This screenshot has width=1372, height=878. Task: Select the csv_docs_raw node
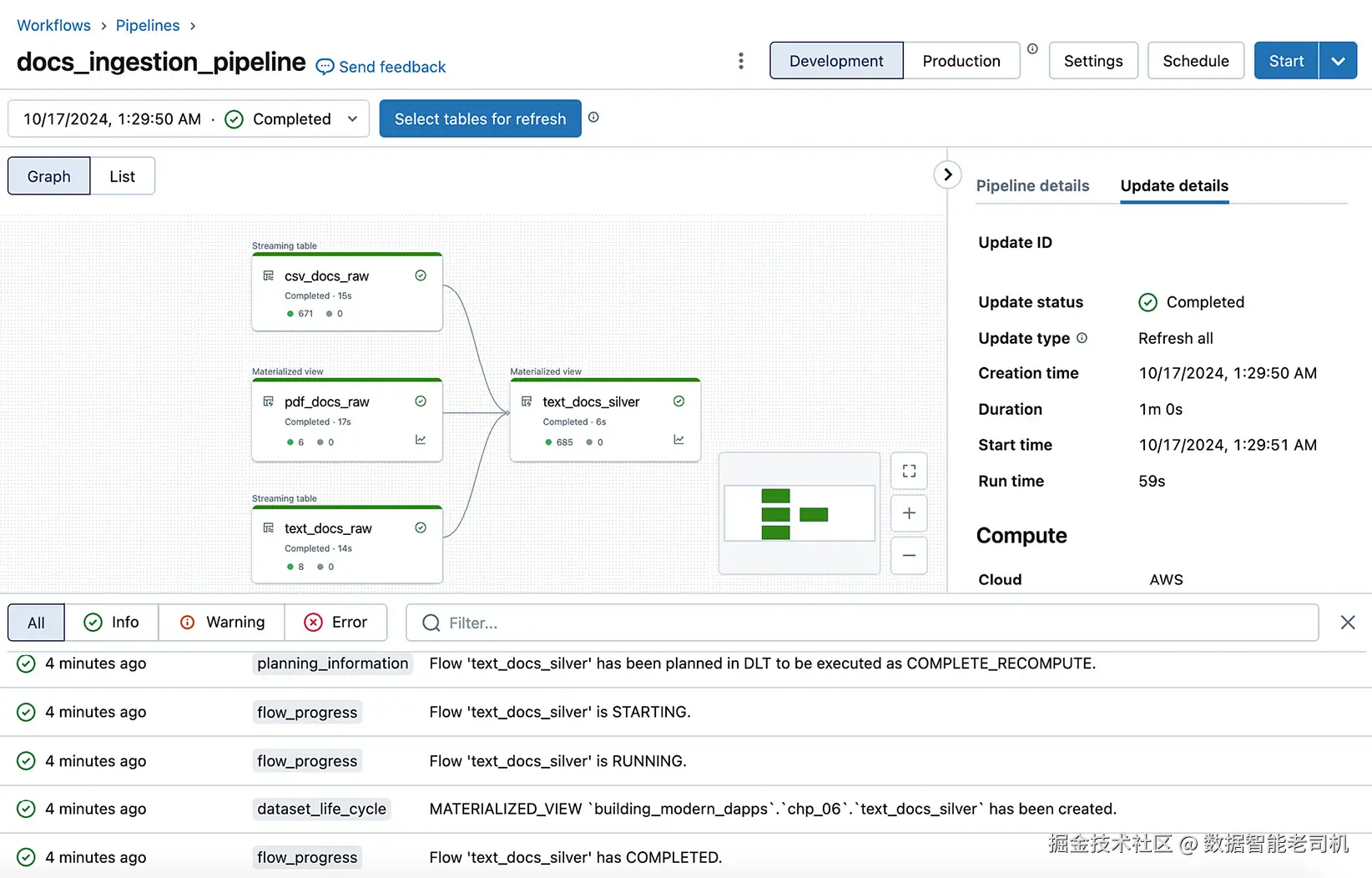tap(347, 292)
